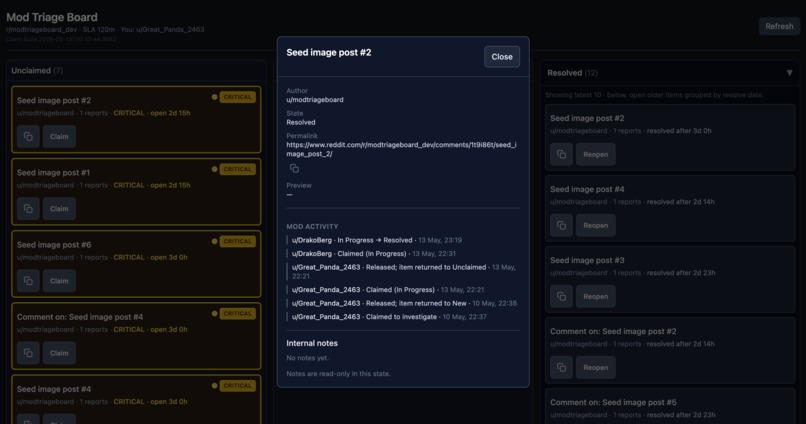Reopen resolved Seed image post #2
The width and height of the screenshot is (806, 424).
[x=596, y=154]
